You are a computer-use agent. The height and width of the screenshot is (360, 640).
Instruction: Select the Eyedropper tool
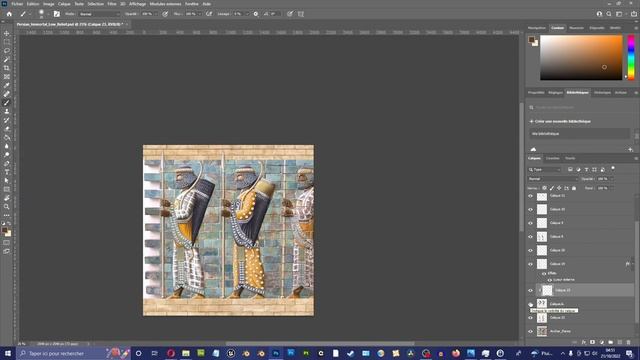tap(7, 85)
